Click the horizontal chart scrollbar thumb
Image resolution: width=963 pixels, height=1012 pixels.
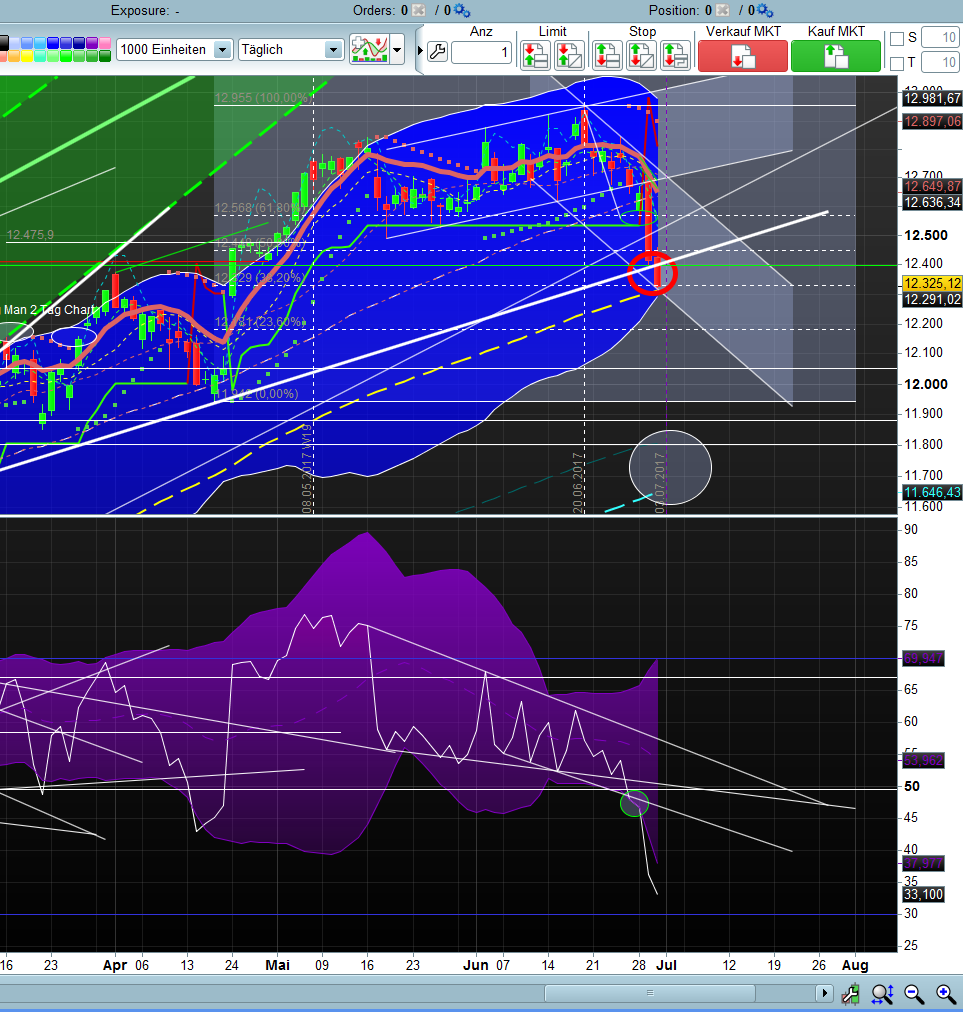point(650,993)
